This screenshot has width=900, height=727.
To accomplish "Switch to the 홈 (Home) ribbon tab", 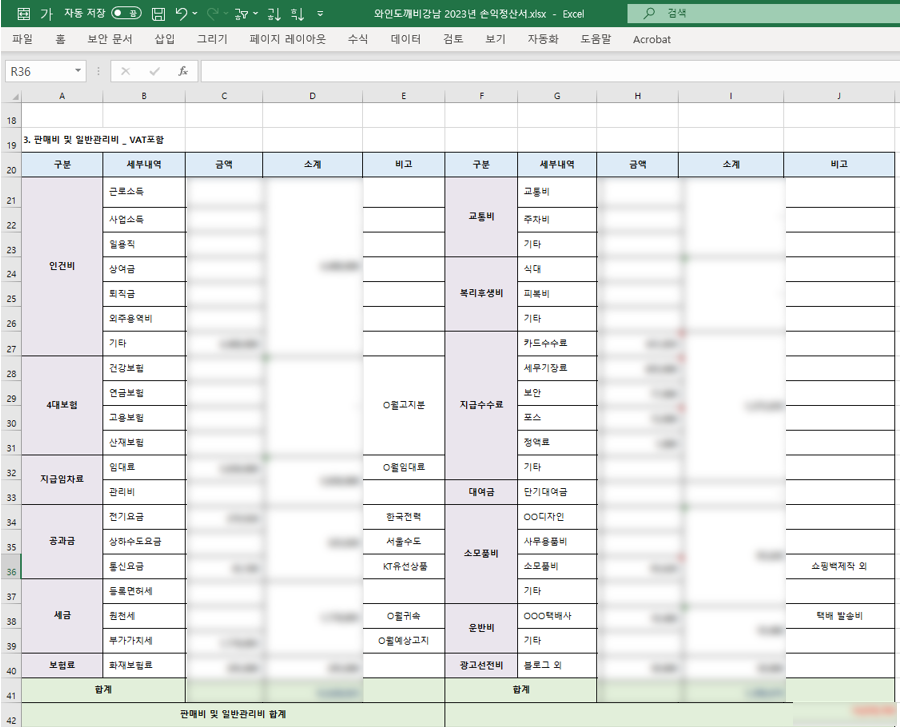I will [x=60, y=39].
